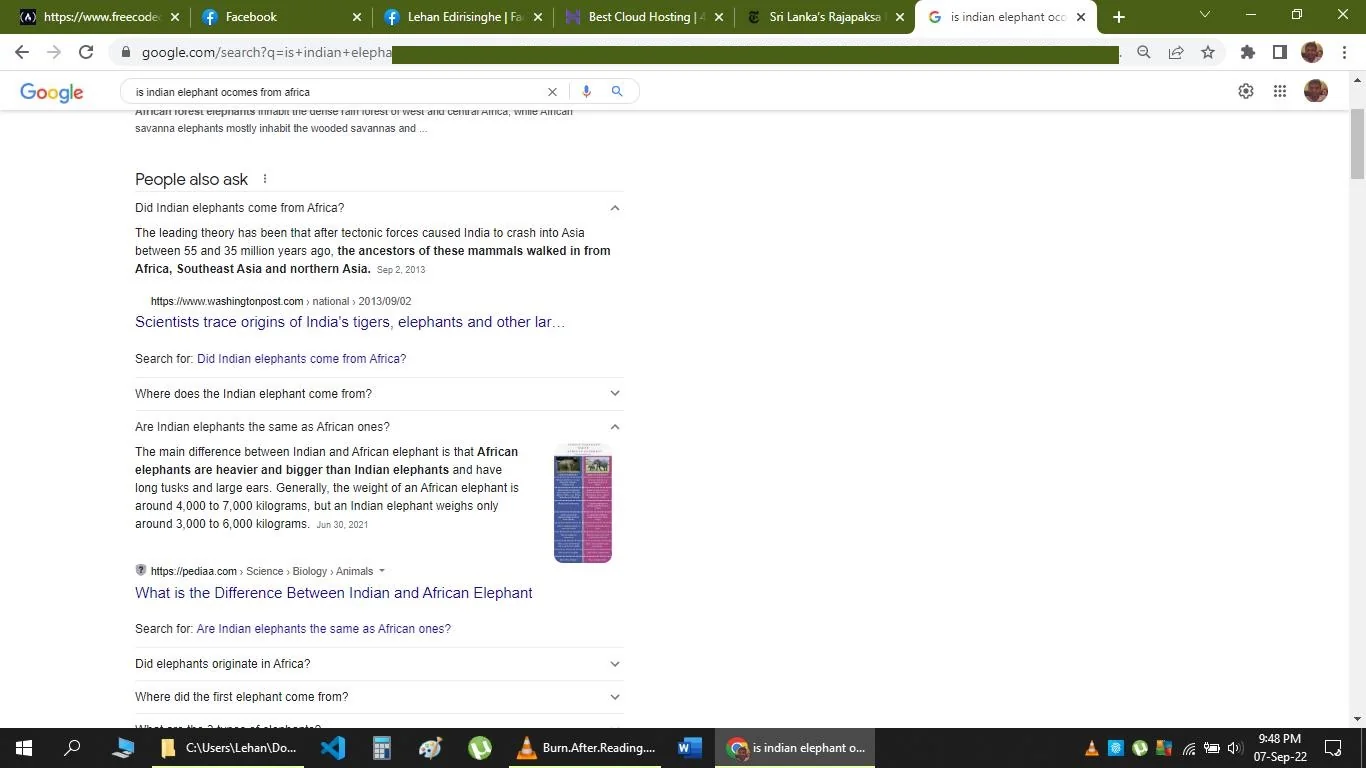Follow 'Search for: Did Indian elephants come from Africa?'
The height and width of the screenshot is (768, 1366).
(x=301, y=359)
